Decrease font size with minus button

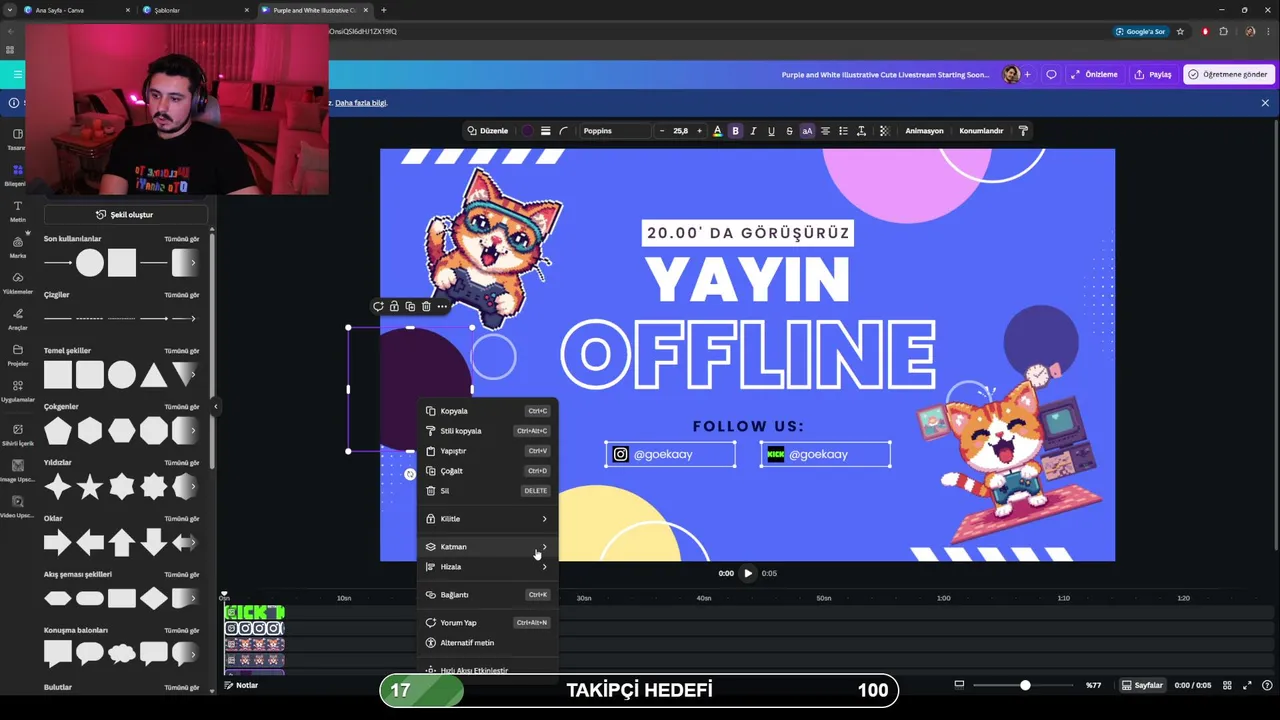pyautogui.click(x=661, y=131)
